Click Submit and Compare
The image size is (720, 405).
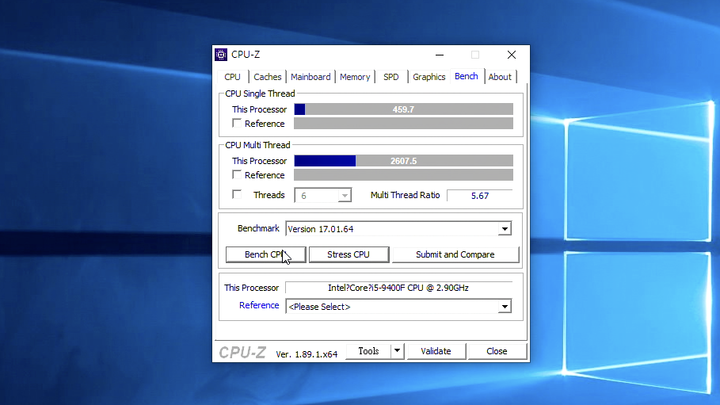tap(455, 254)
